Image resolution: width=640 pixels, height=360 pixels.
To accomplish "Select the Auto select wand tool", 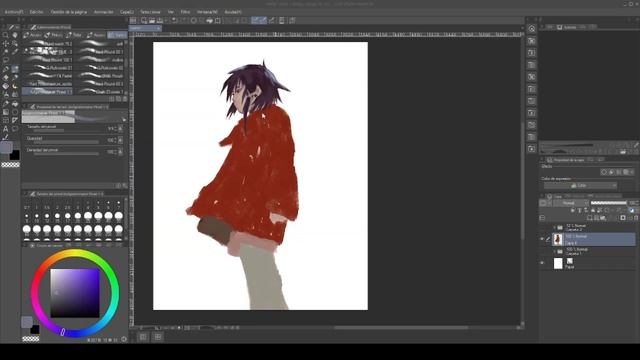I will point(5,52).
